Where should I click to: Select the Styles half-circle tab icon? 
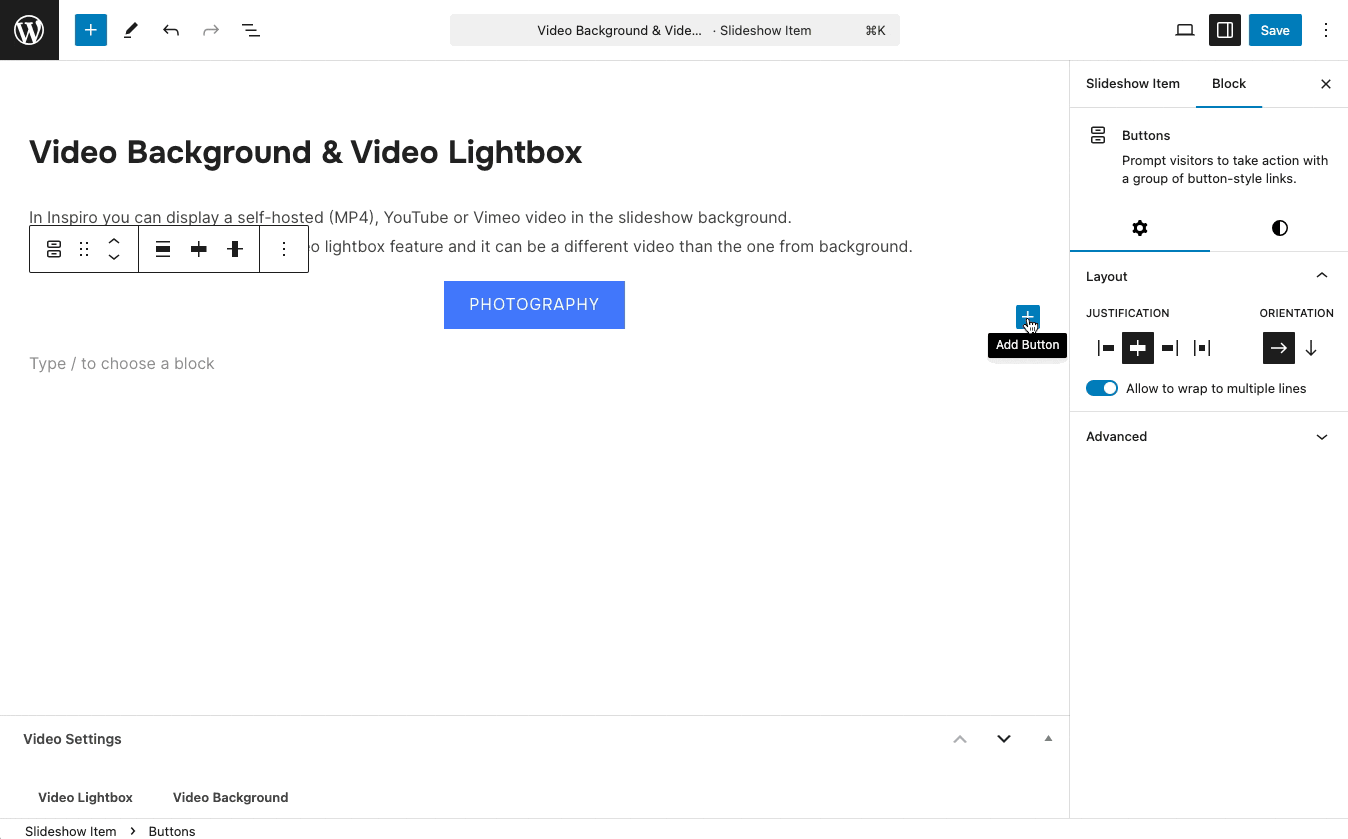point(1279,228)
